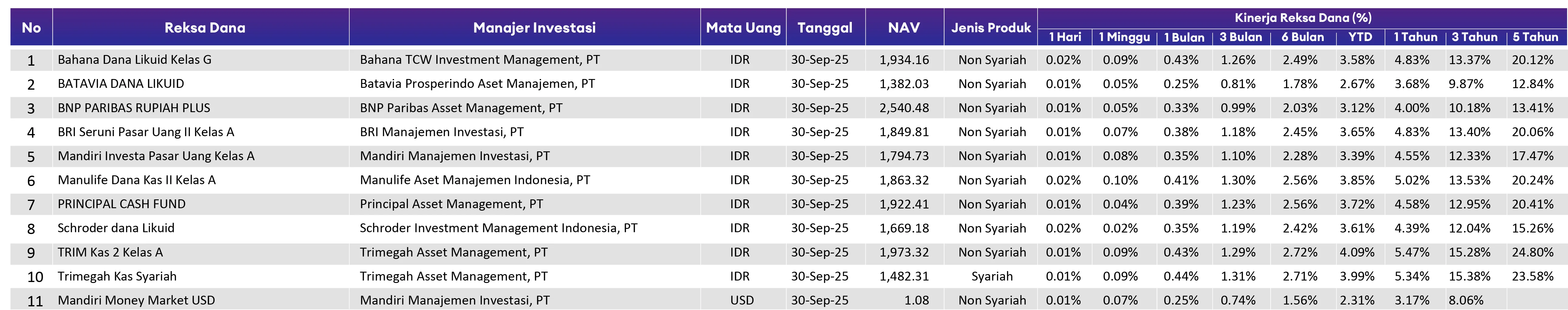
Task: Open the Trimegah Kas Syariah fund
Action: tap(117, 276)
